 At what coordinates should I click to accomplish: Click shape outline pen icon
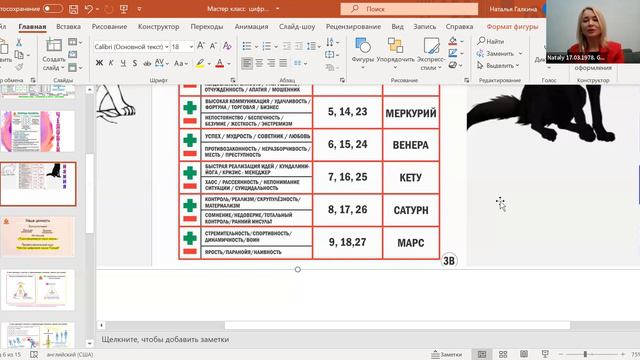[453, 53]
